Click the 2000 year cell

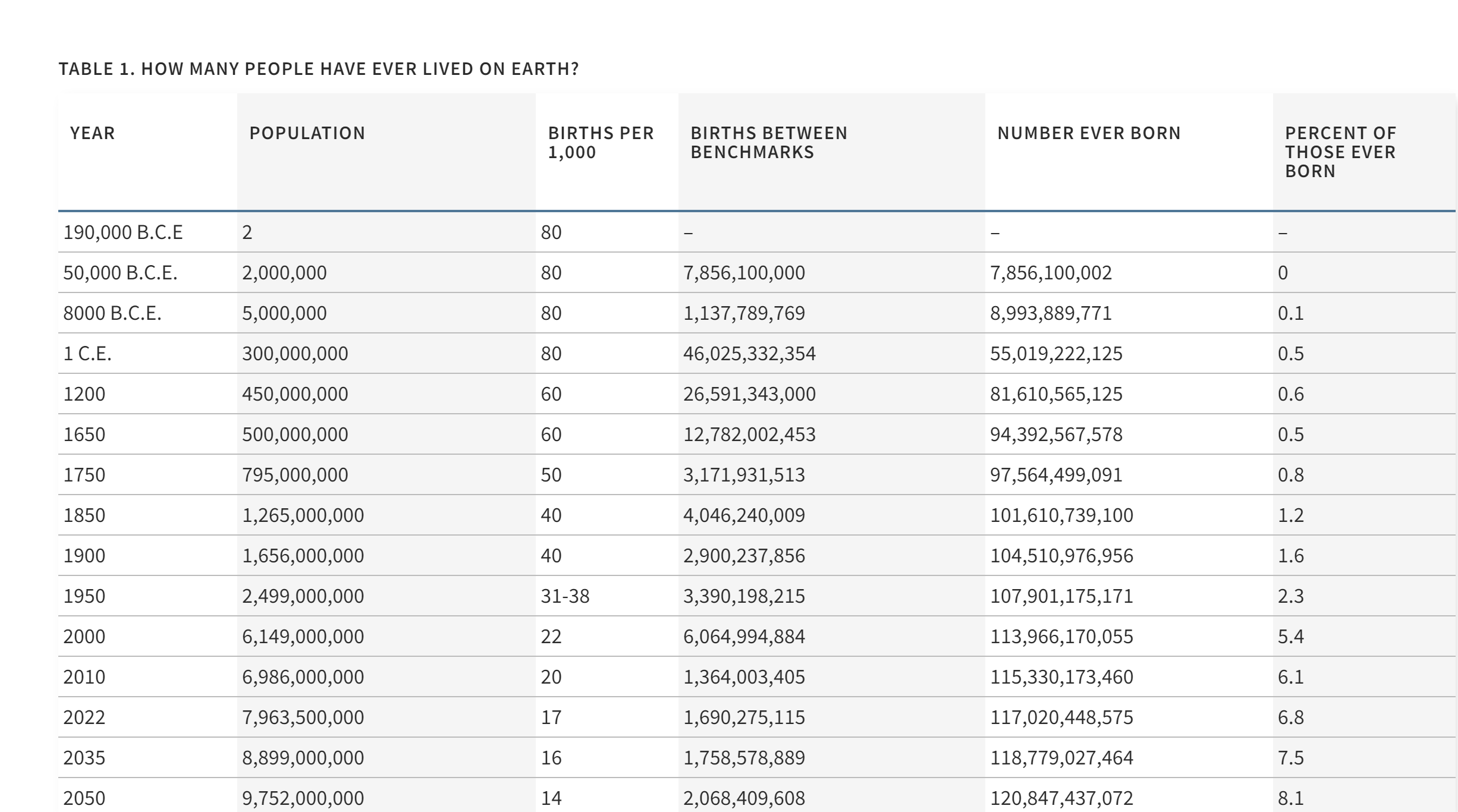(84, 637)
